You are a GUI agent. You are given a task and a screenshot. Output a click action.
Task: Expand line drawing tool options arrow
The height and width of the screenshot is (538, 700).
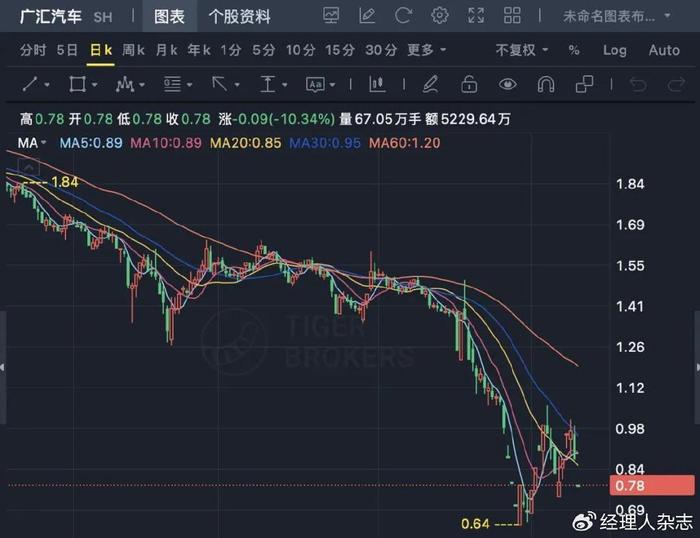47,84
